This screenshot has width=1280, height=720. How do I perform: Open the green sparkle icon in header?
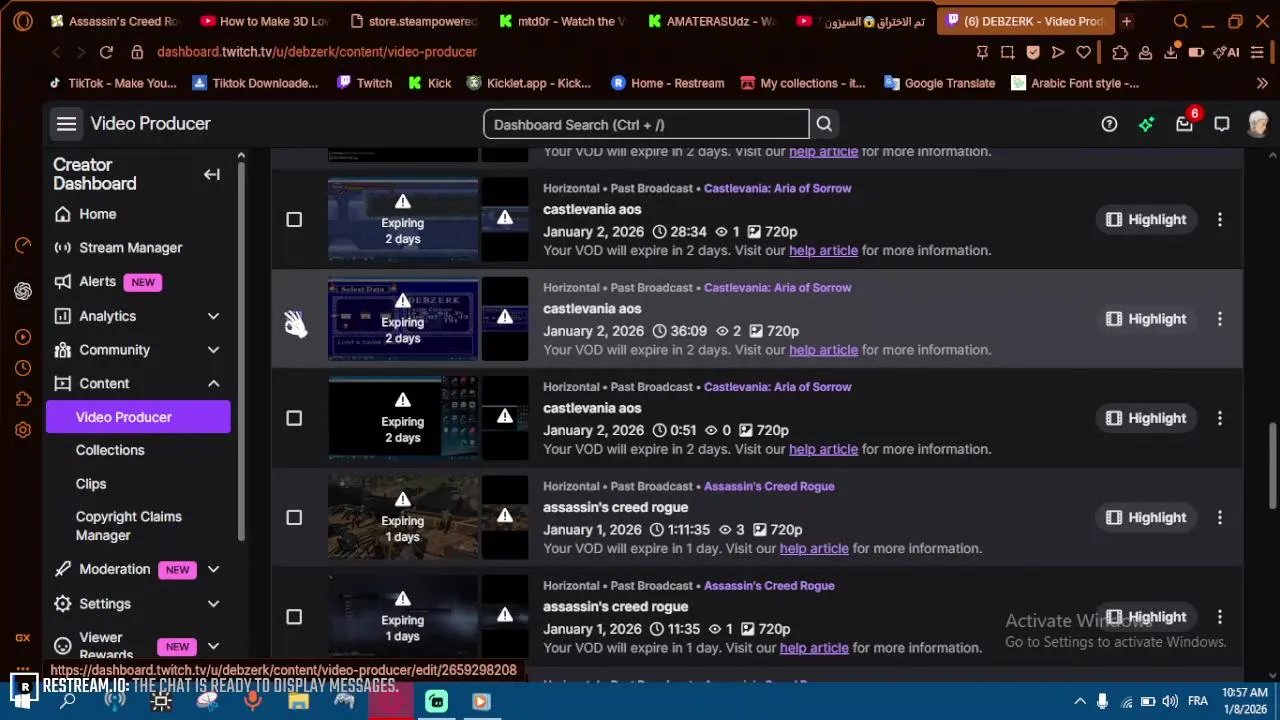click(1146, 124)
